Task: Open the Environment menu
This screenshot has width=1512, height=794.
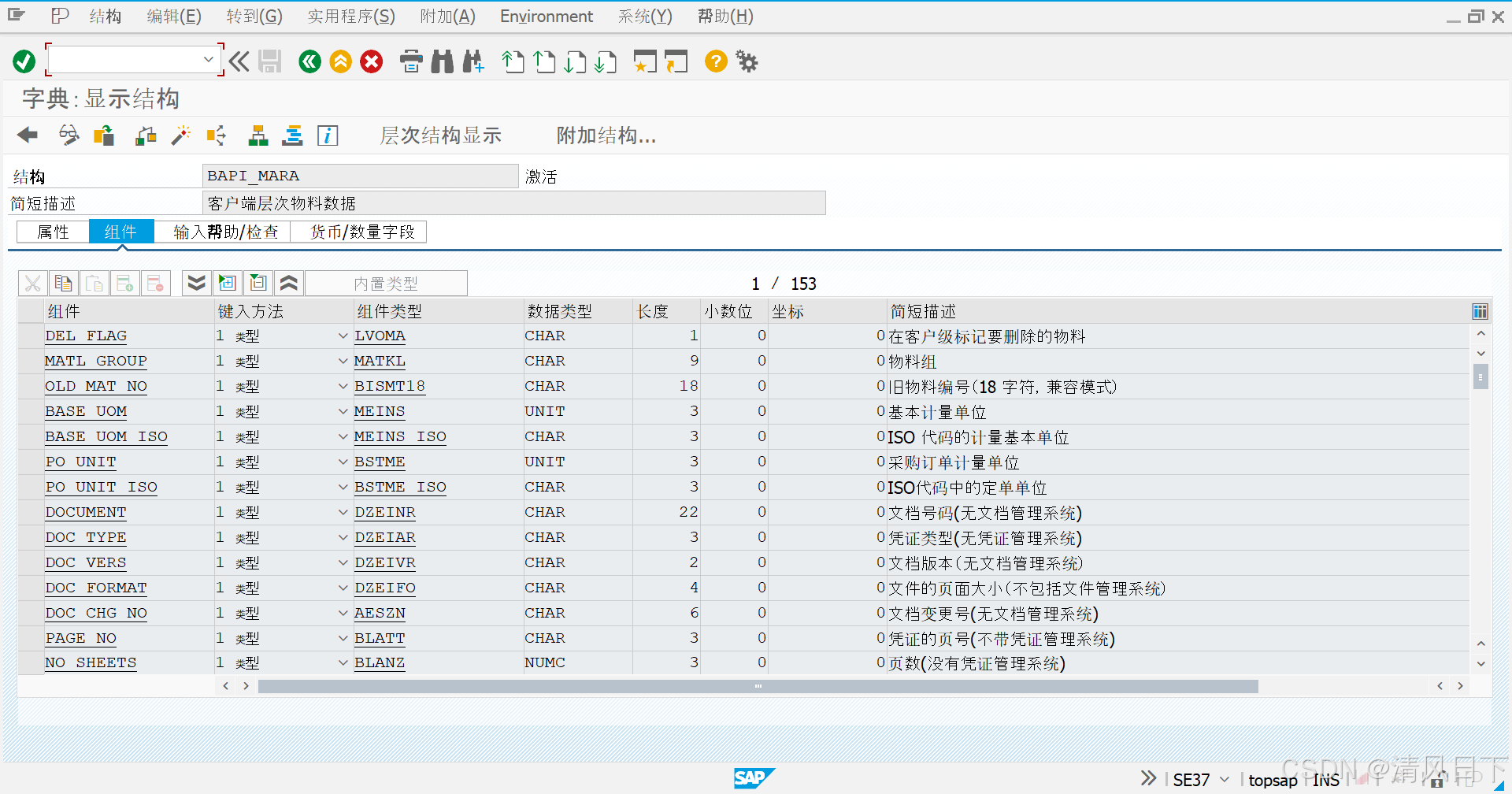Action: (x=547, y=17)
